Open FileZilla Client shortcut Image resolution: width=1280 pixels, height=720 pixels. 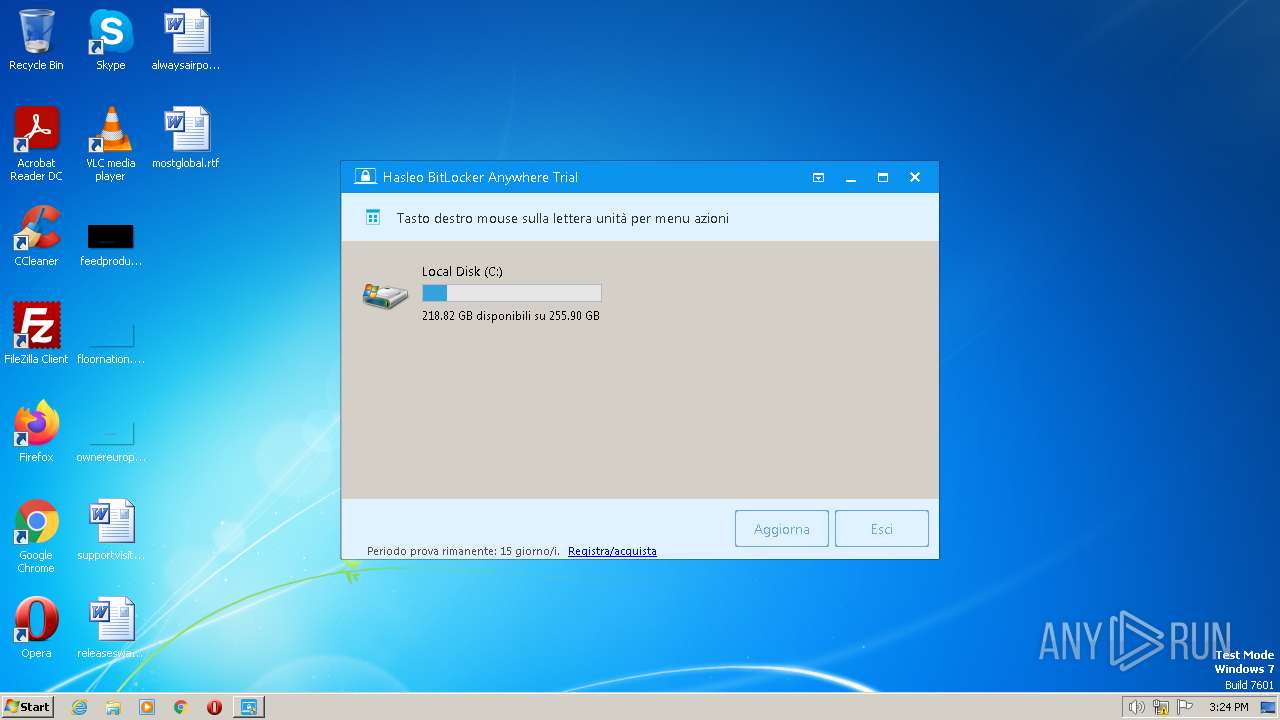36,334
